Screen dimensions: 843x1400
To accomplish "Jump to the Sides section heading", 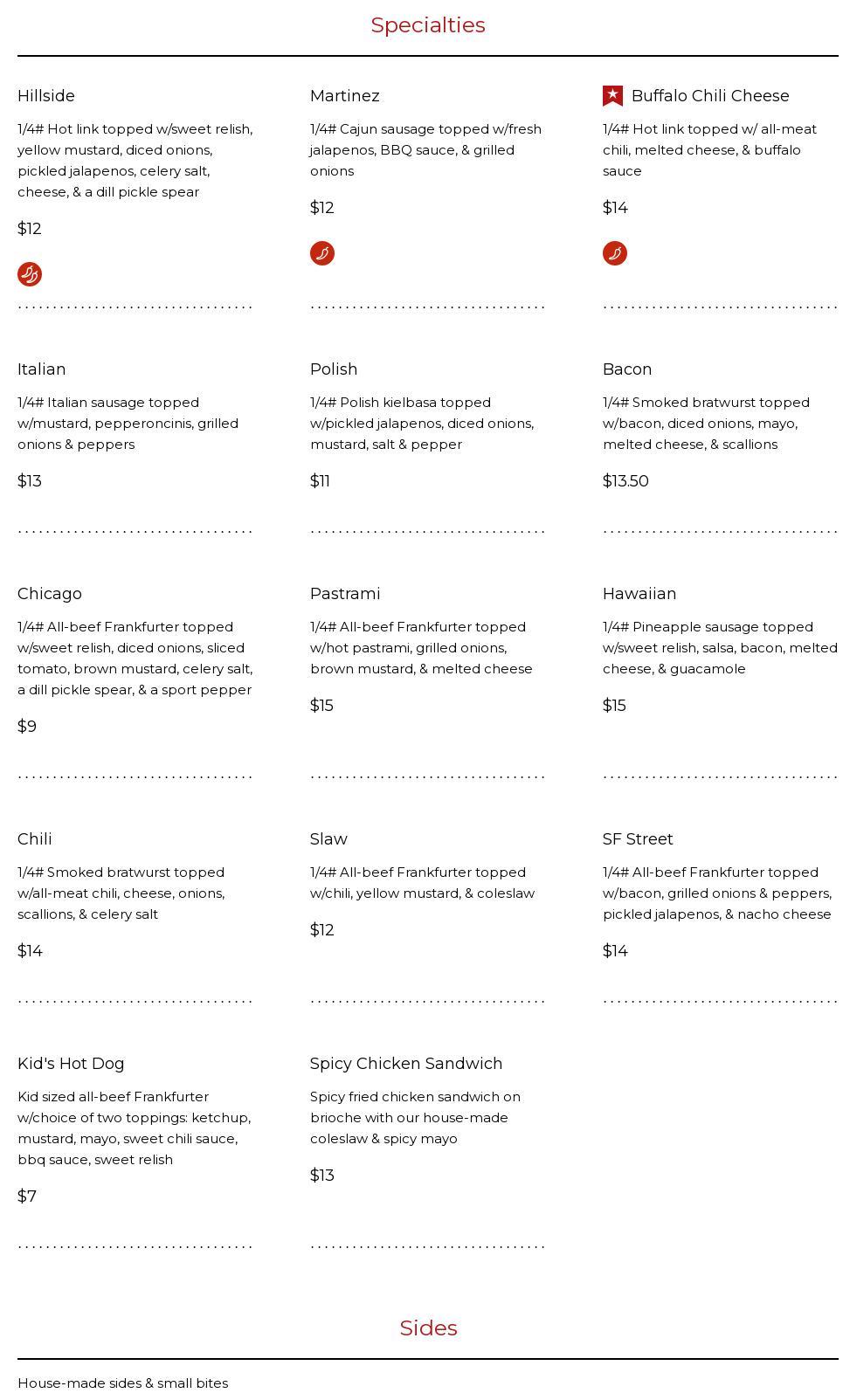I will click(428, 1328).
